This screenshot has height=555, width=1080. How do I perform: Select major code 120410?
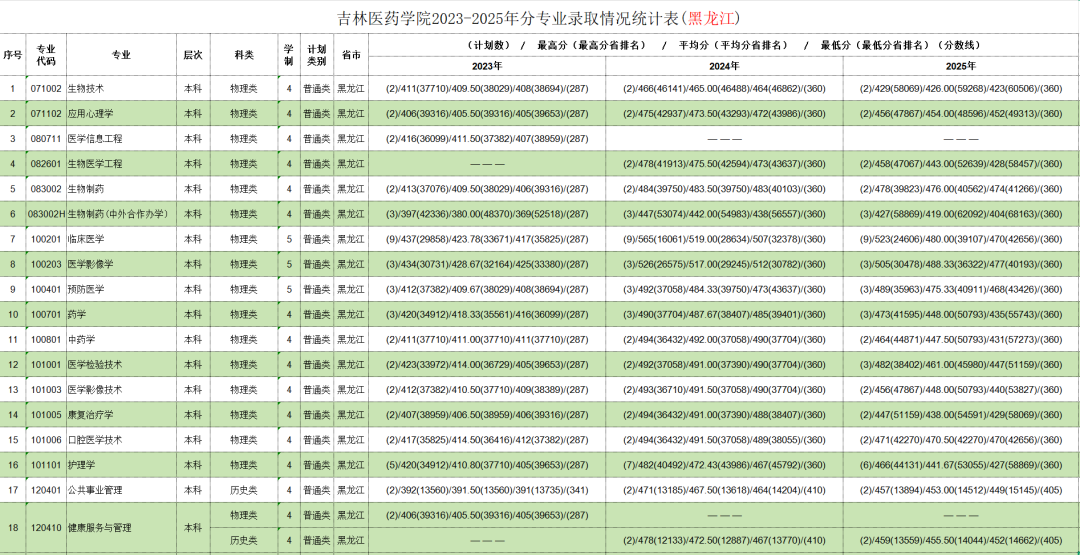pyautogui.click(x=46, y=527)
